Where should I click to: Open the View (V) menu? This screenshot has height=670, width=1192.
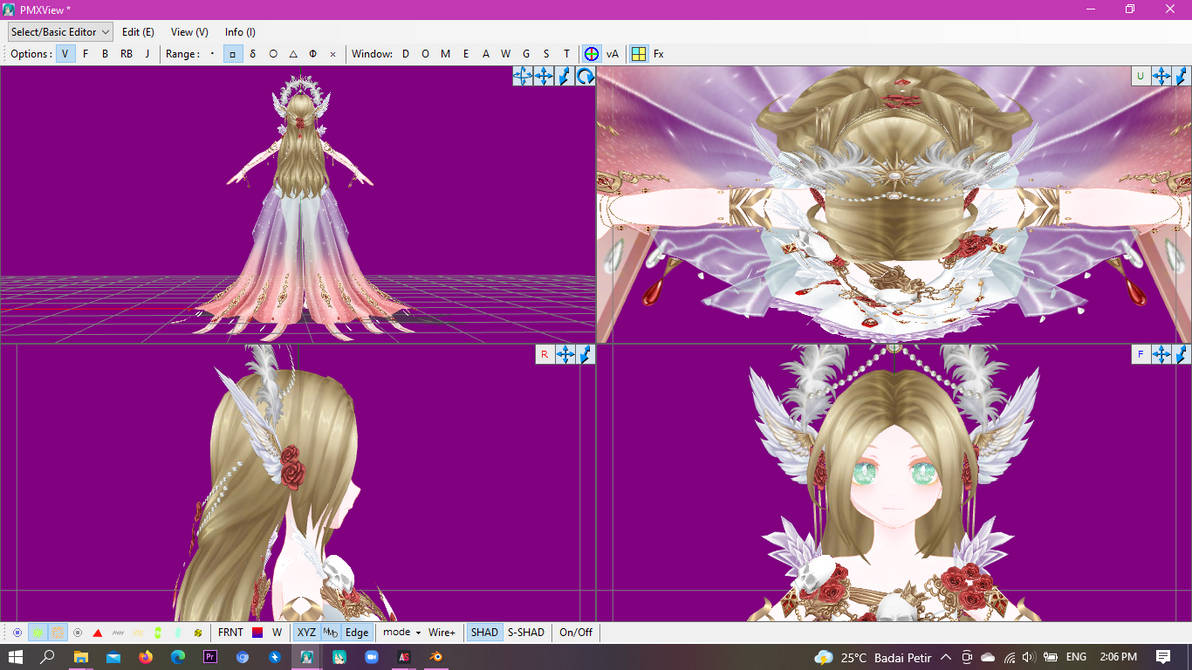pyautogui.click(x=189, y=32)
